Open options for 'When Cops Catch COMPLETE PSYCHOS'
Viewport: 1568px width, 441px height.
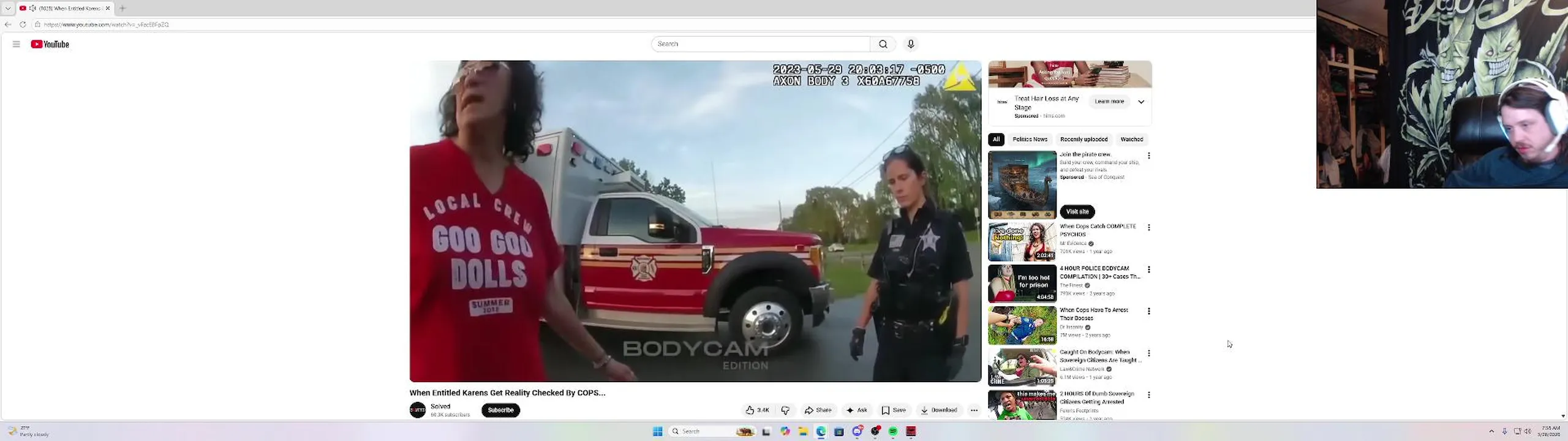tap(1148, 227)
